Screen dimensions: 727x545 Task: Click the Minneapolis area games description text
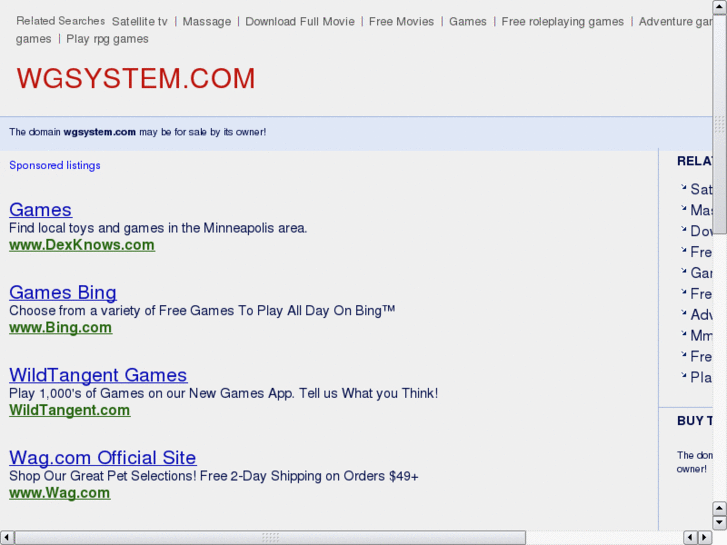158,228
